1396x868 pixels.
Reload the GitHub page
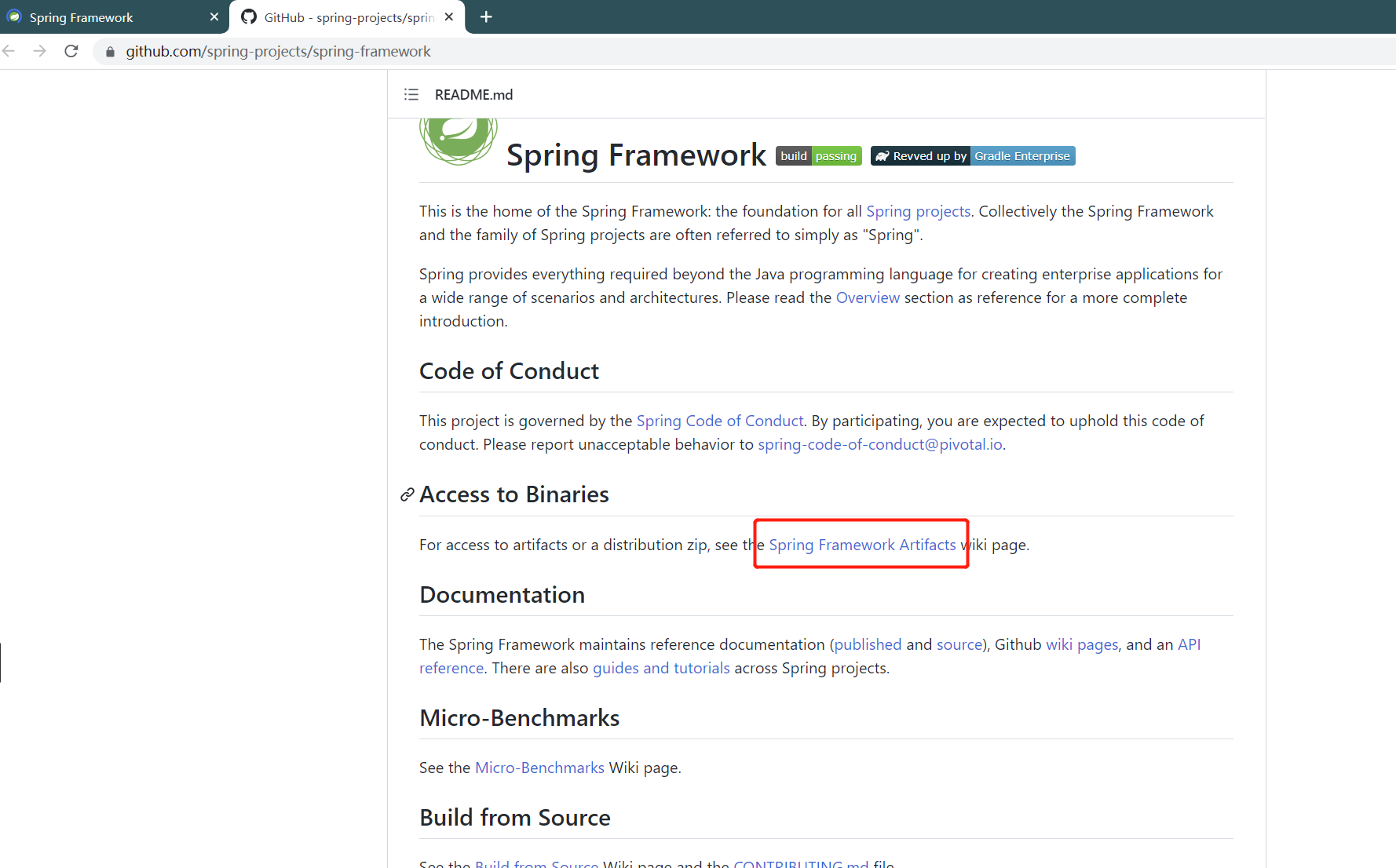click(x=71, y=51)
